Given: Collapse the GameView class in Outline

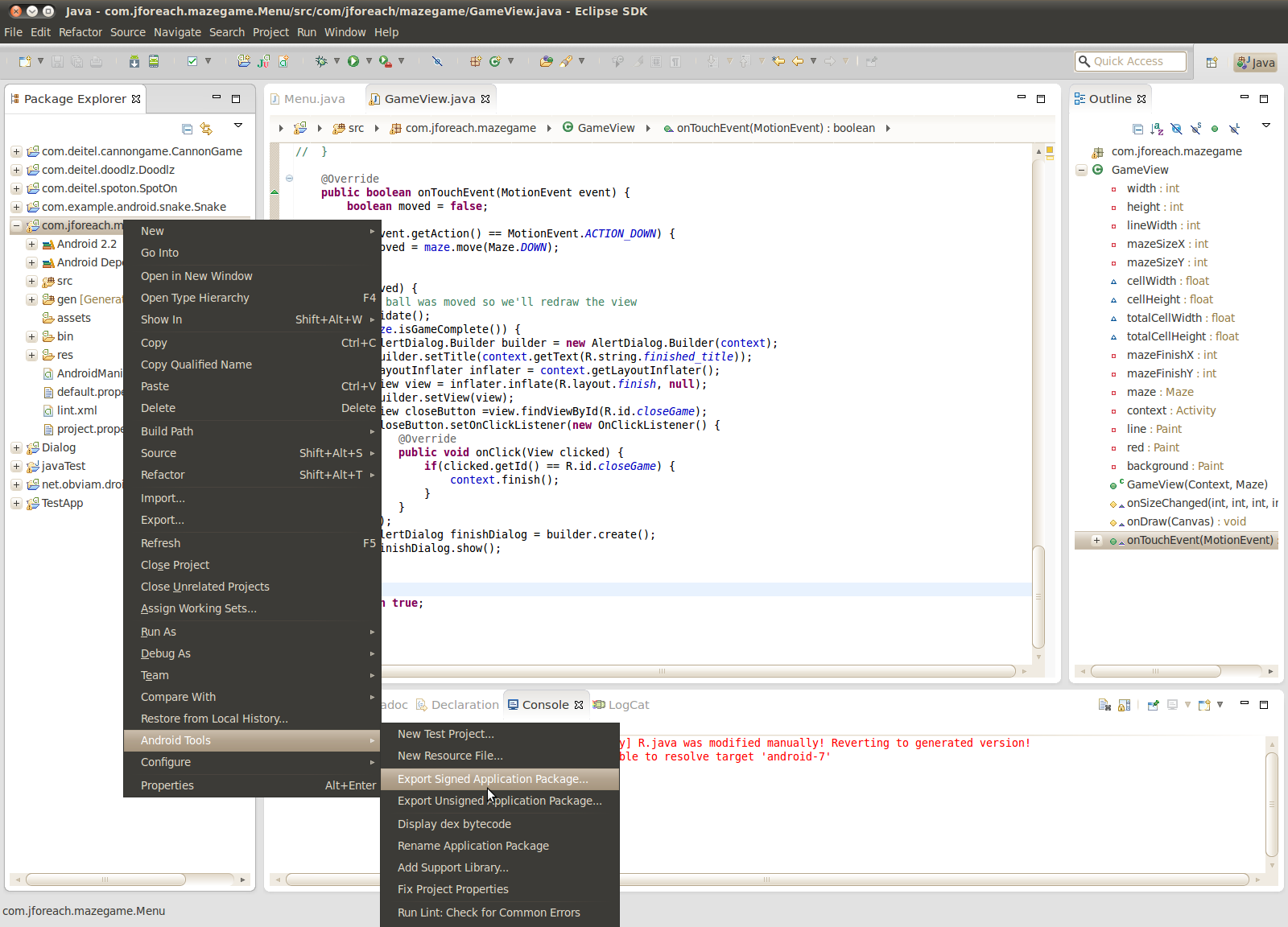Looking at the screenshot, I should (x=1081, y=170).
